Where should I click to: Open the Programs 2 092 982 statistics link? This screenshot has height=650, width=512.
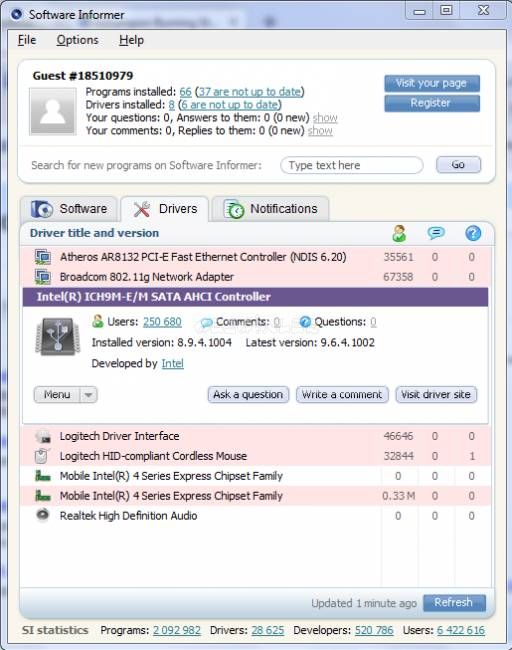pyautogui.click(x=177, y=630)
